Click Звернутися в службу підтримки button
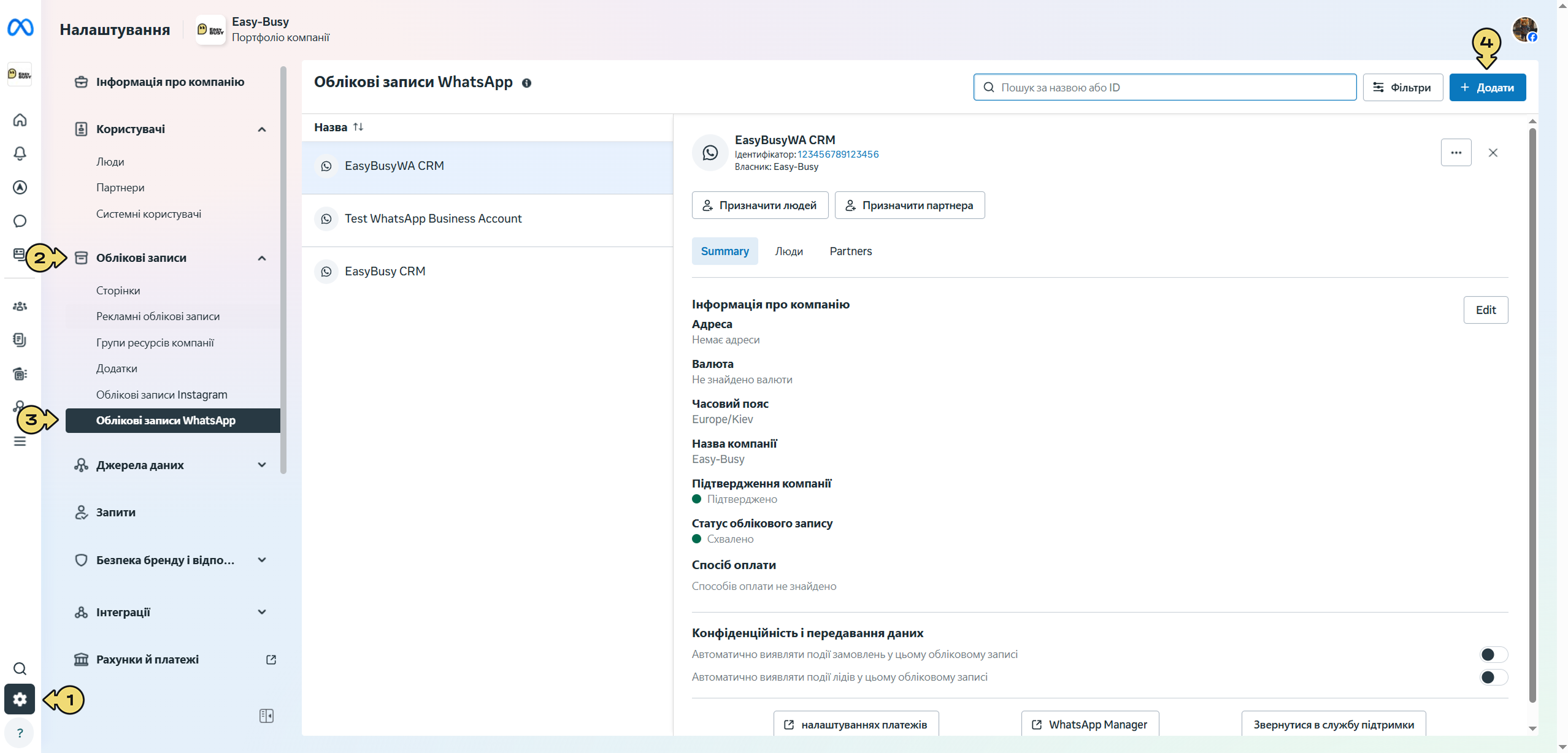The height and width of the screenshot is (753, 1568). click(1334, 724)
